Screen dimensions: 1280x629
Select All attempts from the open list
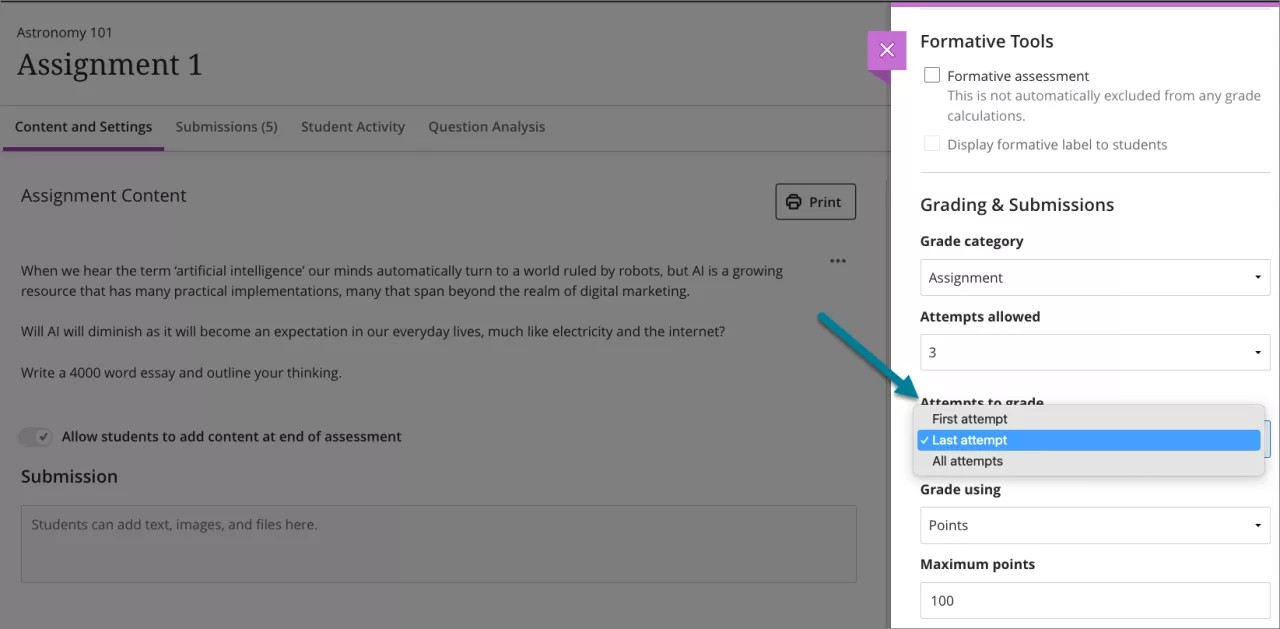(967, 461)
